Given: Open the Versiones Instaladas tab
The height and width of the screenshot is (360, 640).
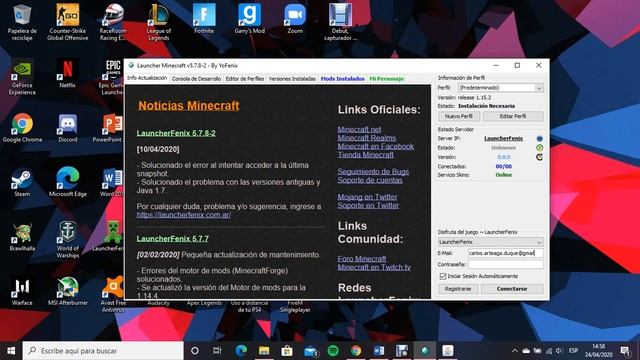Looking at the screenshot, I should click(292, 79).
